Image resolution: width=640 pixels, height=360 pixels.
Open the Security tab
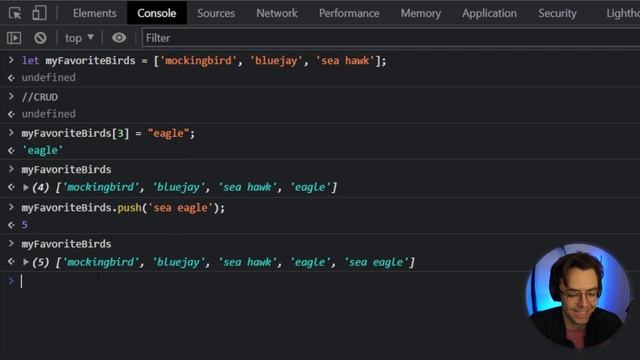coord(557,13)
